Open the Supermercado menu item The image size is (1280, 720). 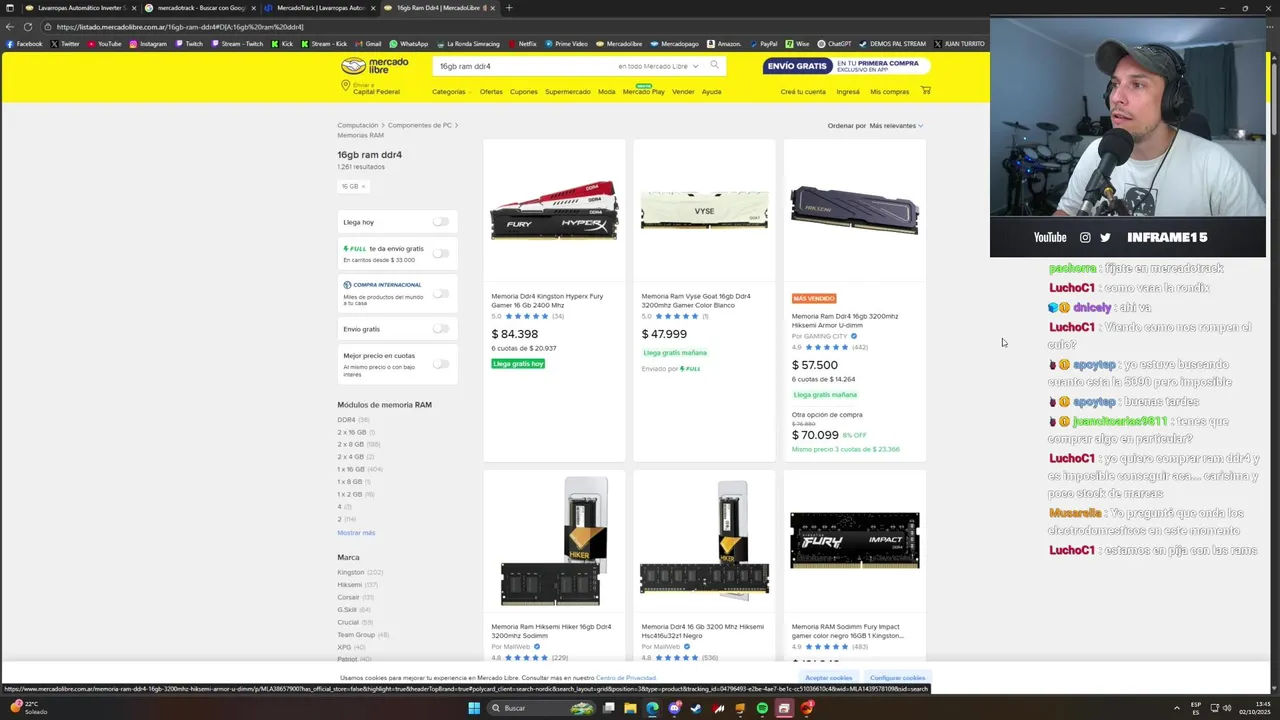(568, 92)
